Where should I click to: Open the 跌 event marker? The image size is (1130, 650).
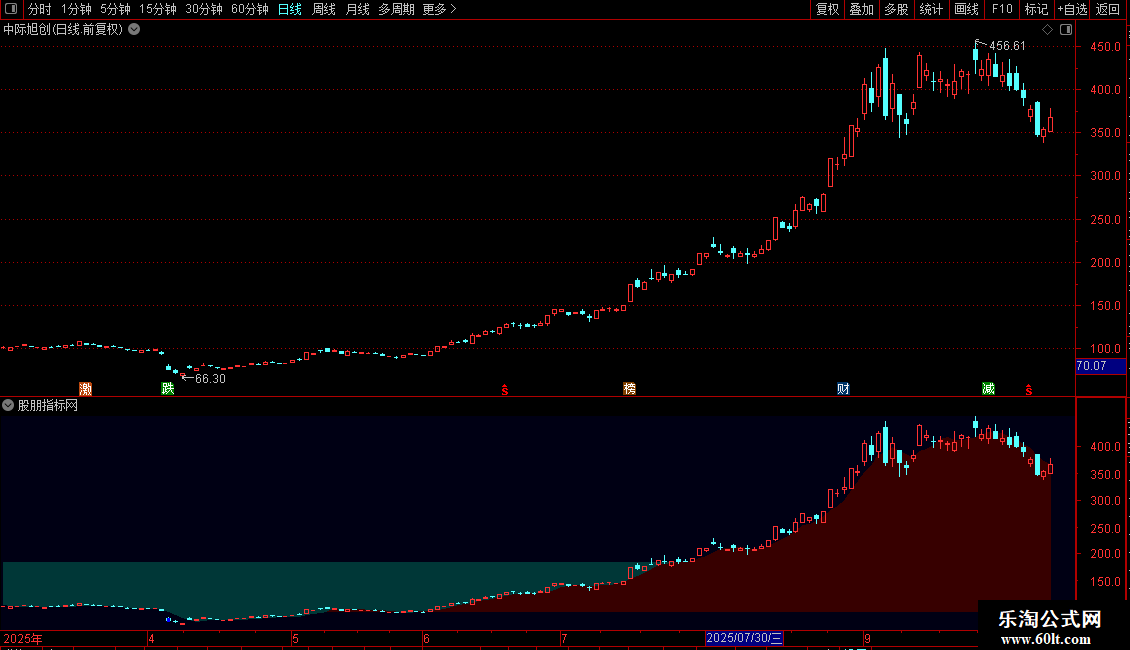[168, 389]
